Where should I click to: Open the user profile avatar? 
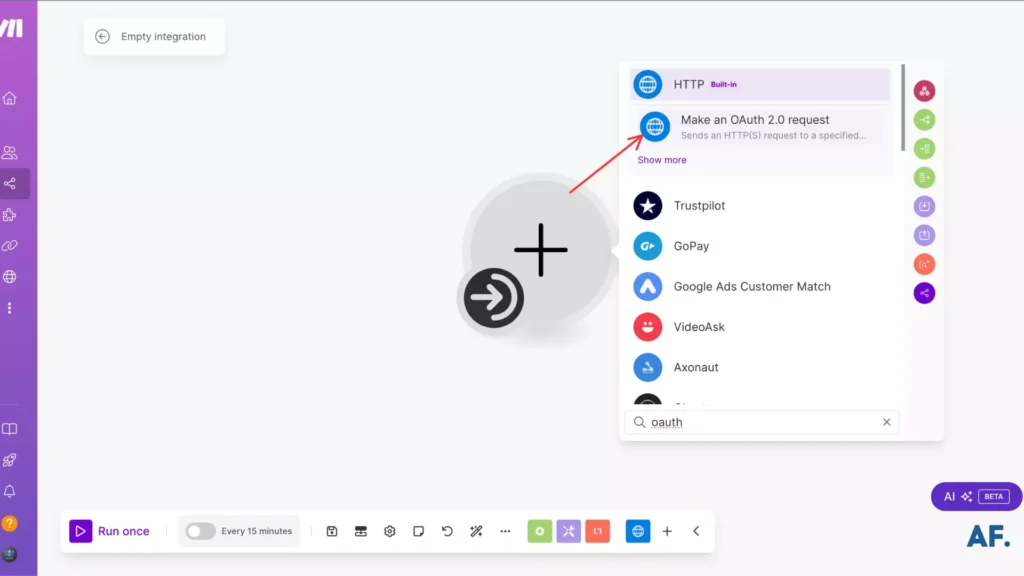10,554
